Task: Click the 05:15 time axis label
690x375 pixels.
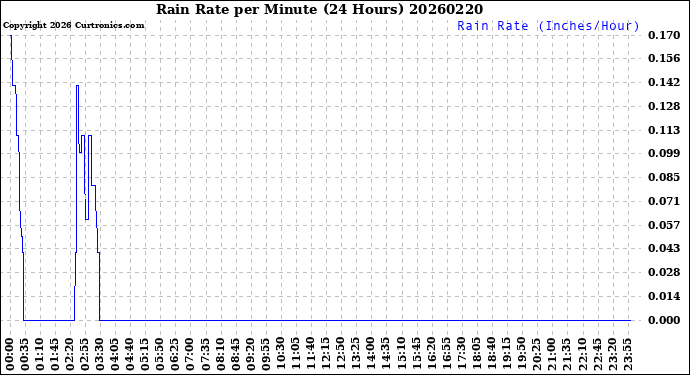Action: coord(145,355)
